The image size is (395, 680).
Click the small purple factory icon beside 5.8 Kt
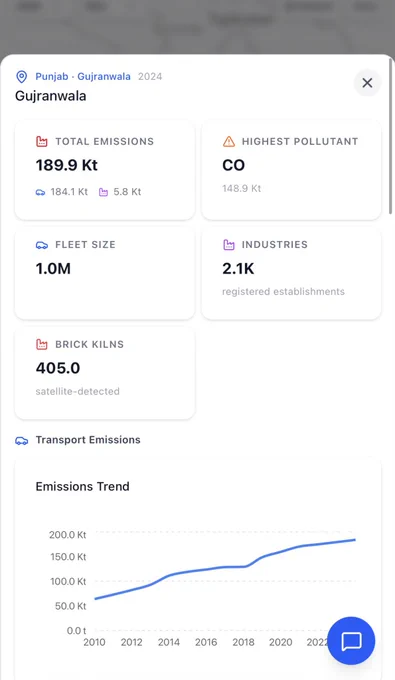tap(103, 192)
